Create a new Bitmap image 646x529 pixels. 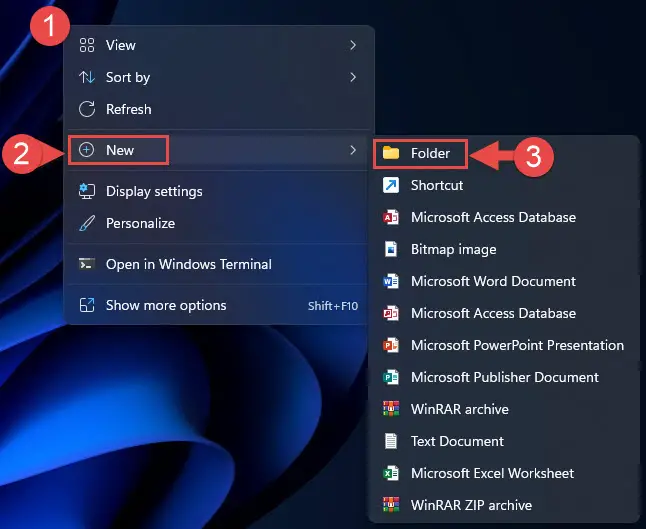click(504, 249)
